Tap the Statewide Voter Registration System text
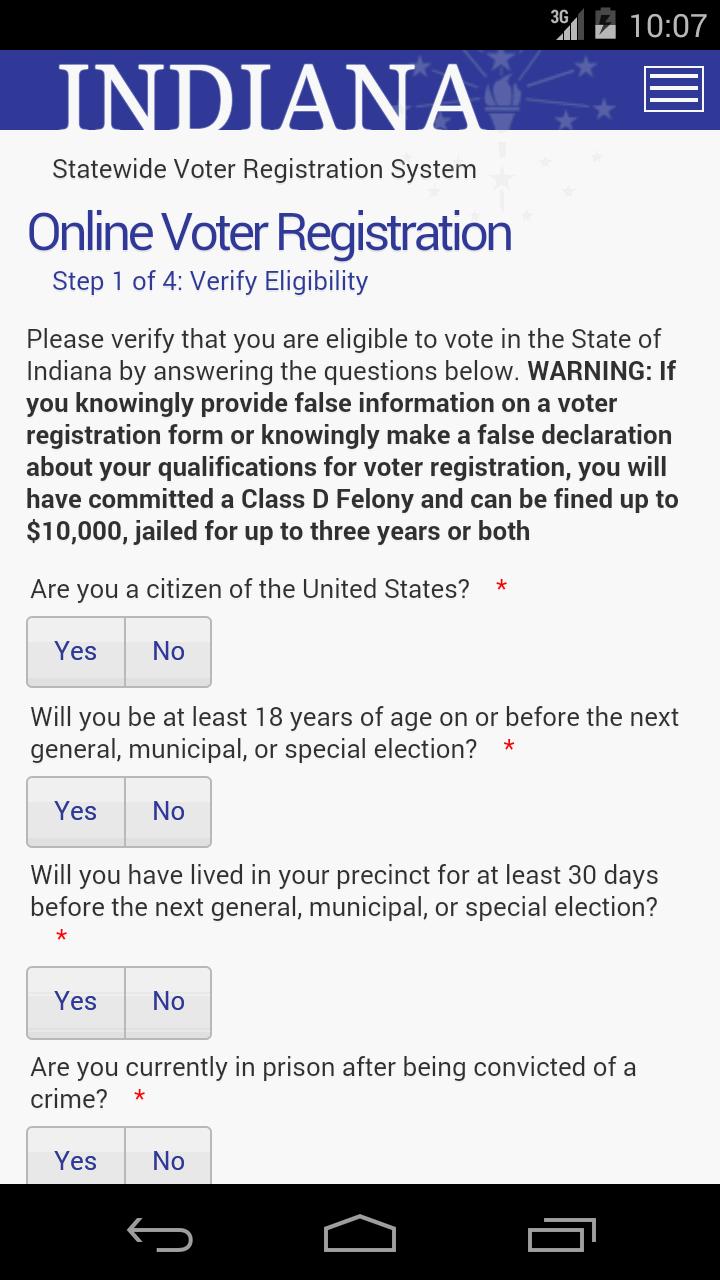This screenshot has height=1280, width=720. (x=263, y=169)
